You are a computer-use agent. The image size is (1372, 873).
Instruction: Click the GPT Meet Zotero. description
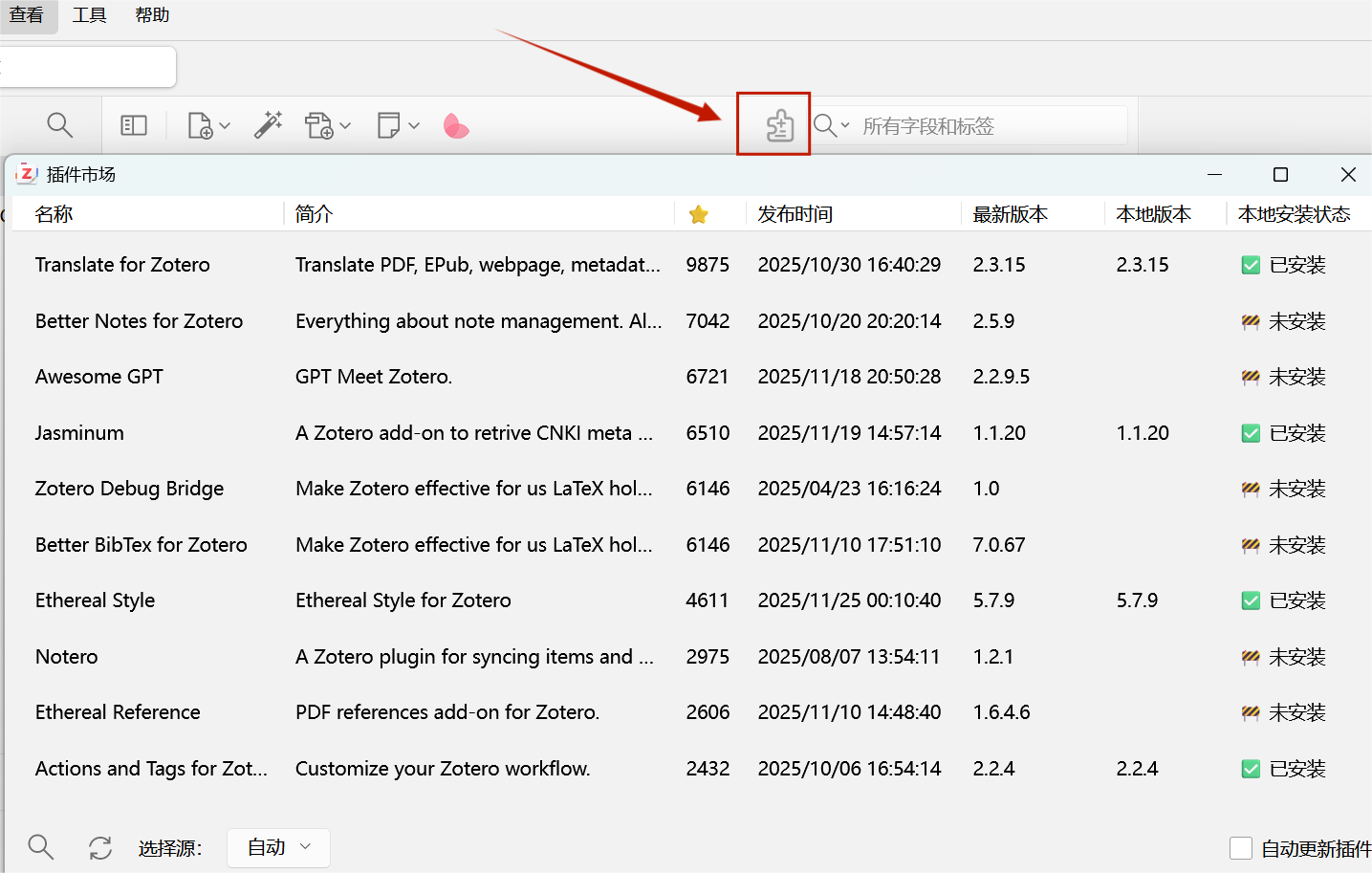click(374, 377)
